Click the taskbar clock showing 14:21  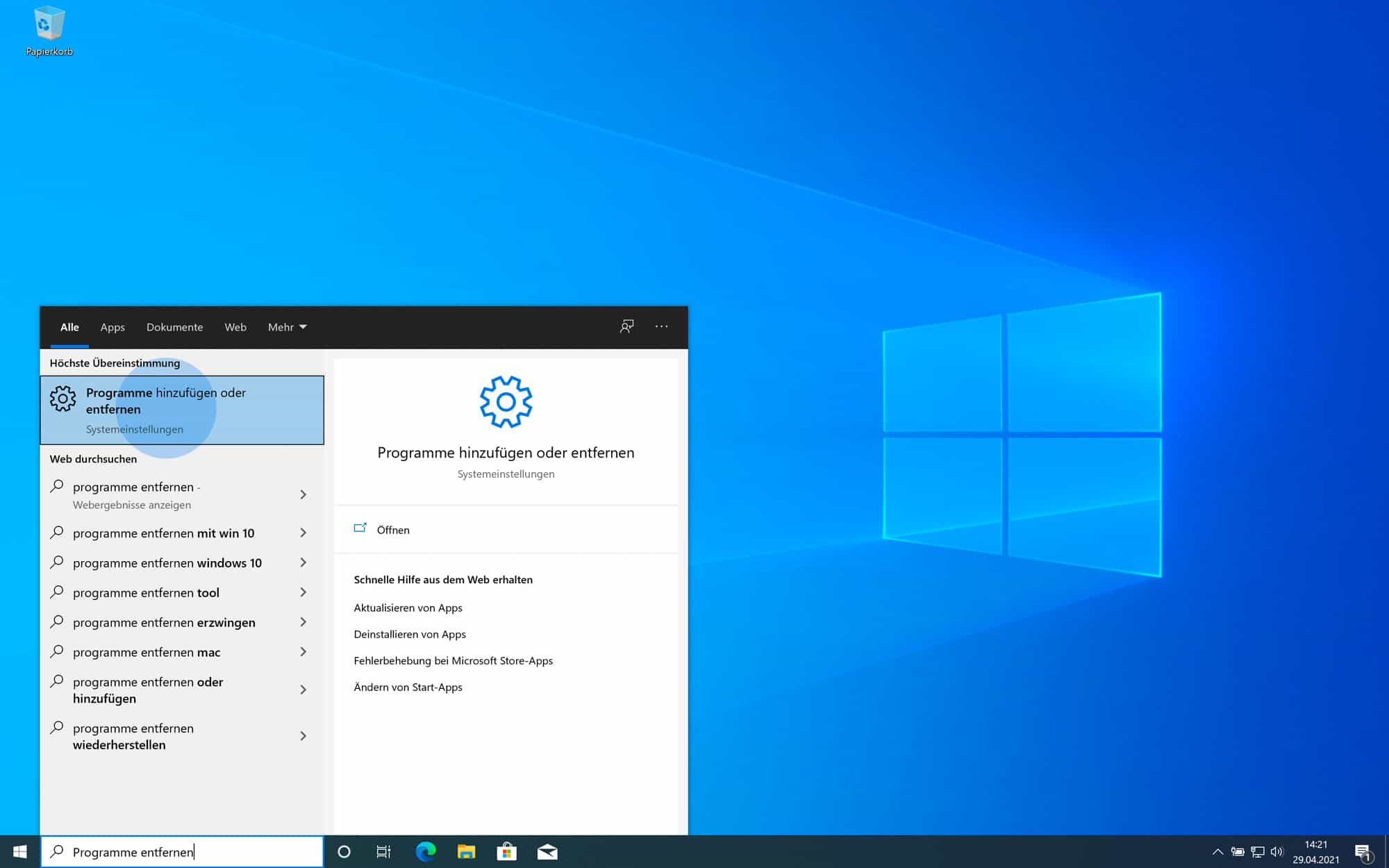(1315, 852)
